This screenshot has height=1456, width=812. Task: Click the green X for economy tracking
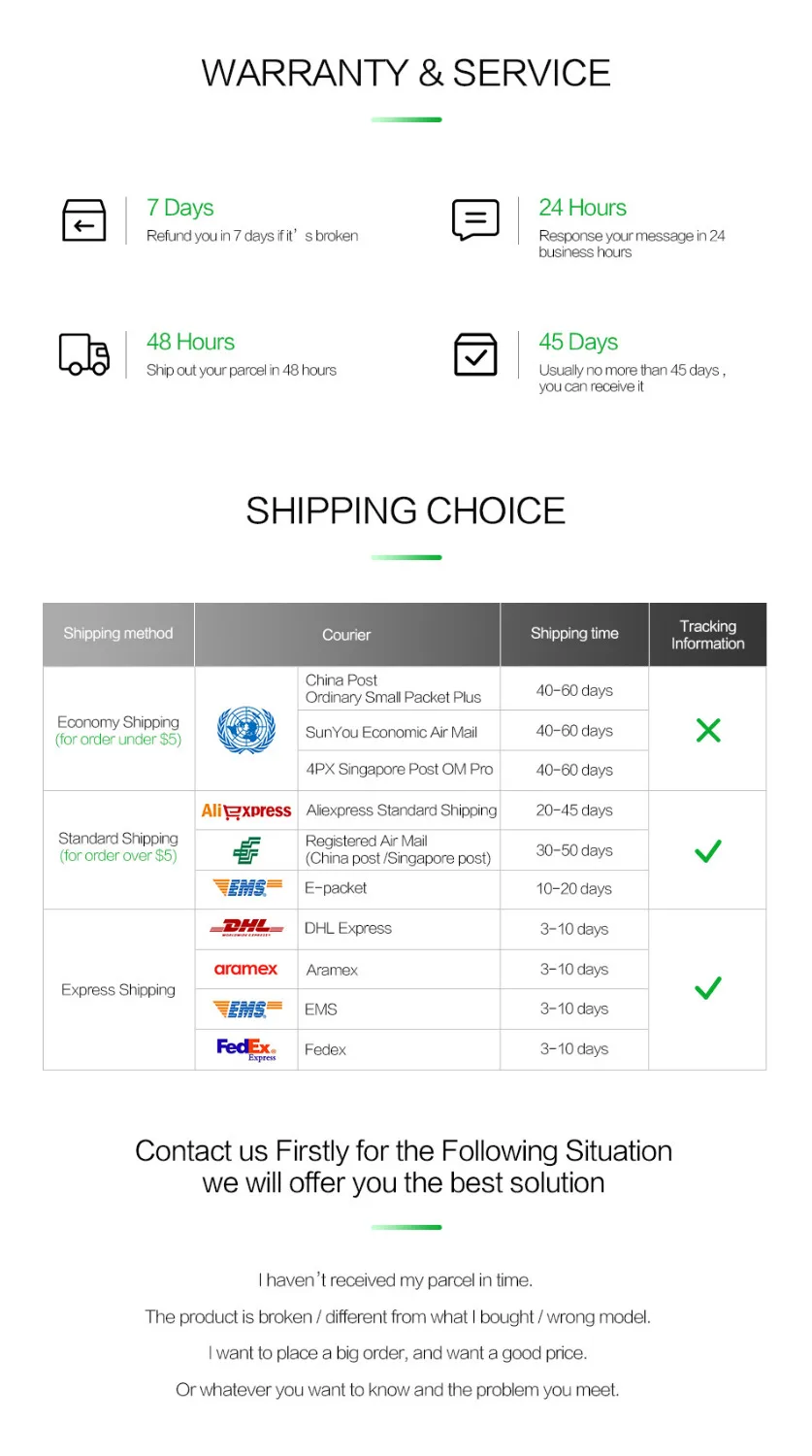click(708, 730)
